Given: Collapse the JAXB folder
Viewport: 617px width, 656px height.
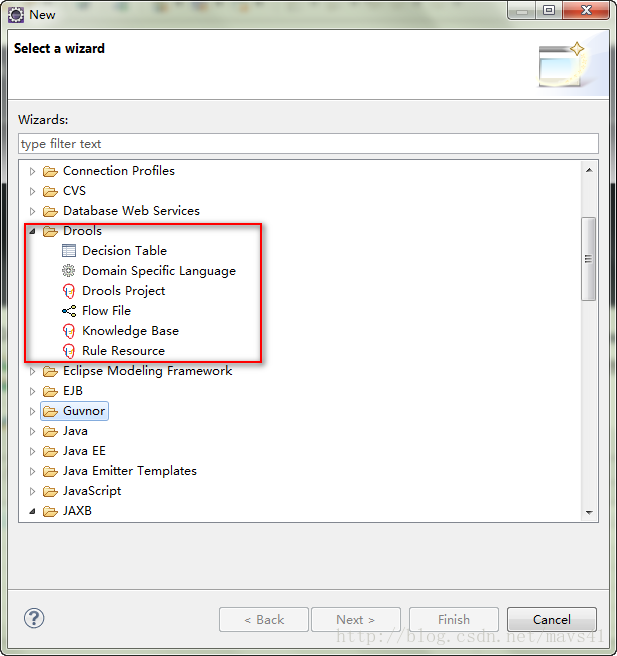Looking at the screenshot, I should 32,511.
